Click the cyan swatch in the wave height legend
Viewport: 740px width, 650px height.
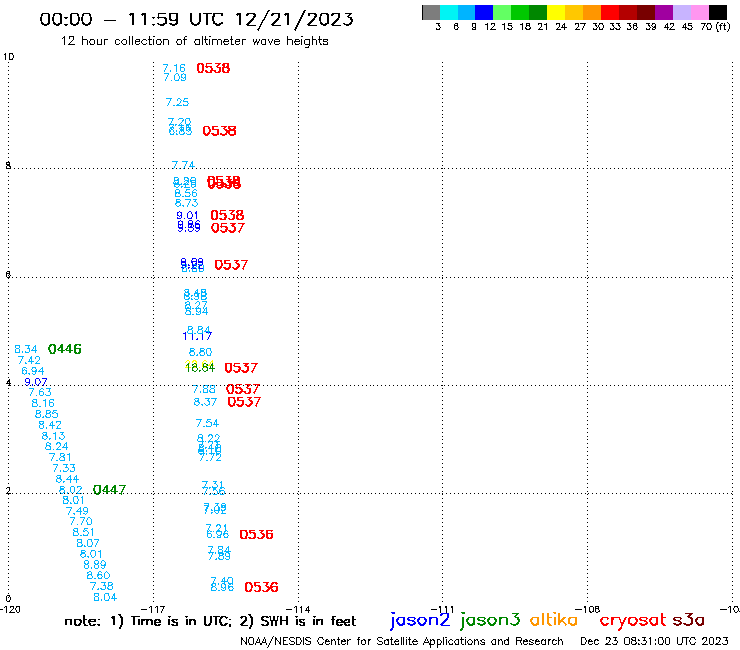point(449,12)
